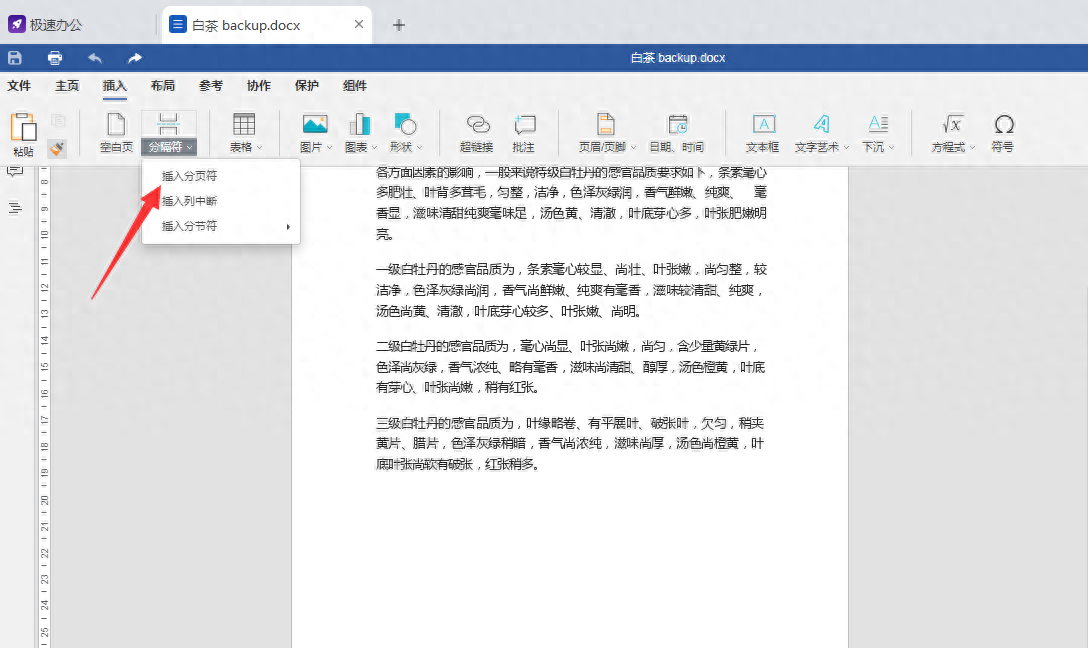The width and height of the screenshot is (1088, 648).
Task: Open the comments panel in left sidebar
Action: pos(15,171)
